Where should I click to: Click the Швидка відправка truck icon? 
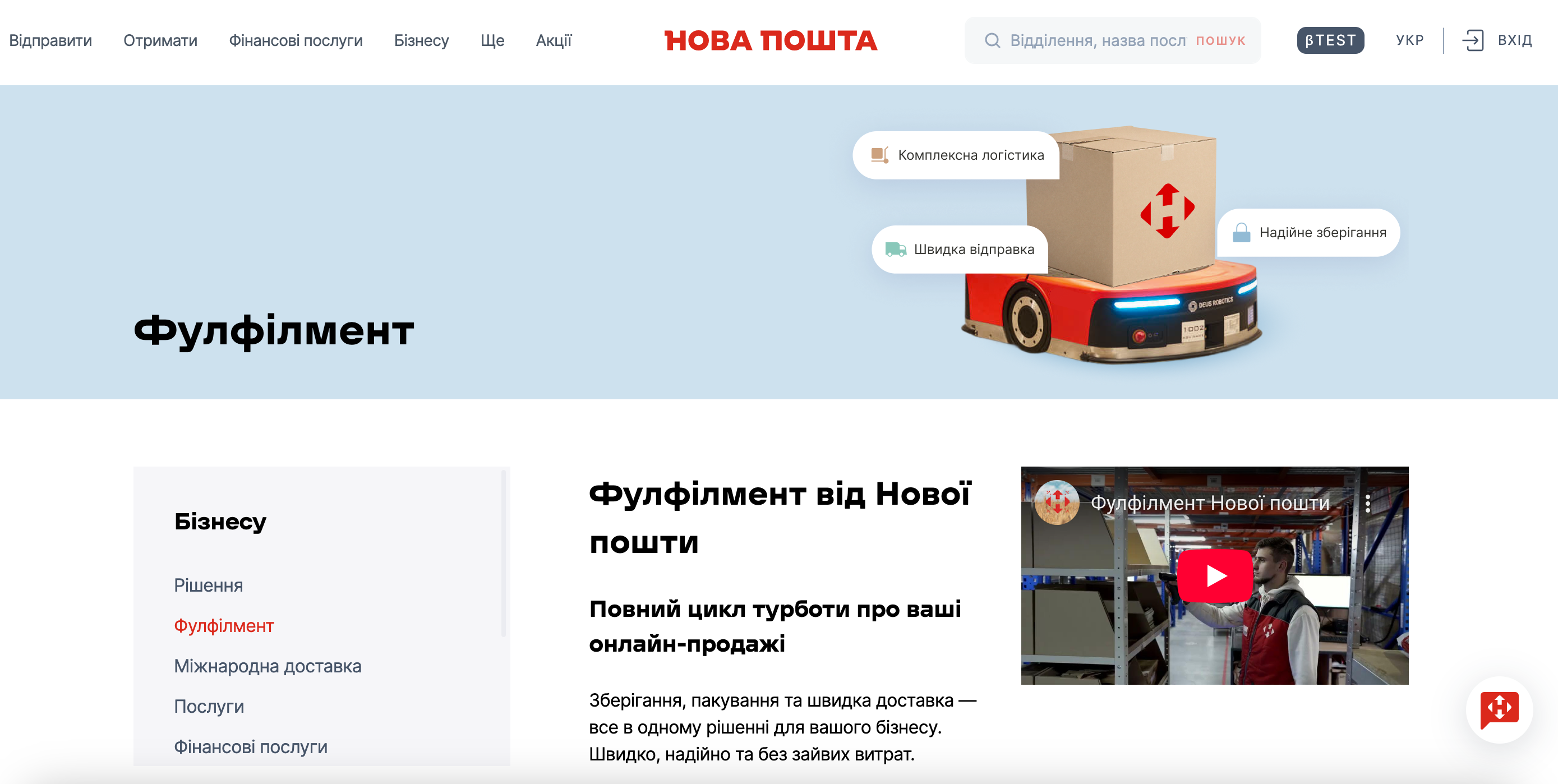tap(896, 249)
